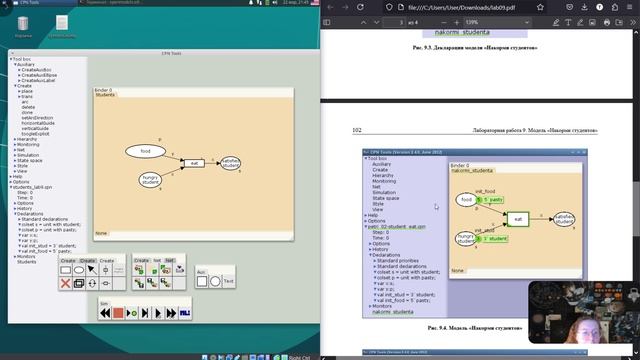
Task: Click the 'colset s = unit with student' declaration
Action: 51,224
